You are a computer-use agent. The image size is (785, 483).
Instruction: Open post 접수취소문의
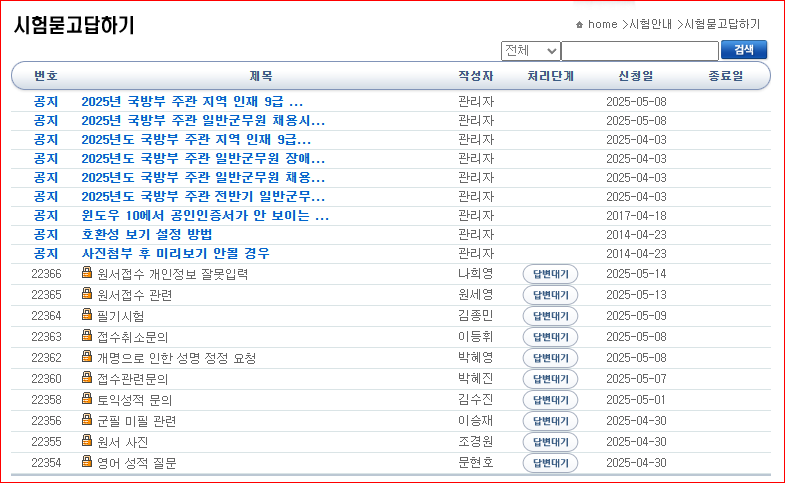point(133,337)
